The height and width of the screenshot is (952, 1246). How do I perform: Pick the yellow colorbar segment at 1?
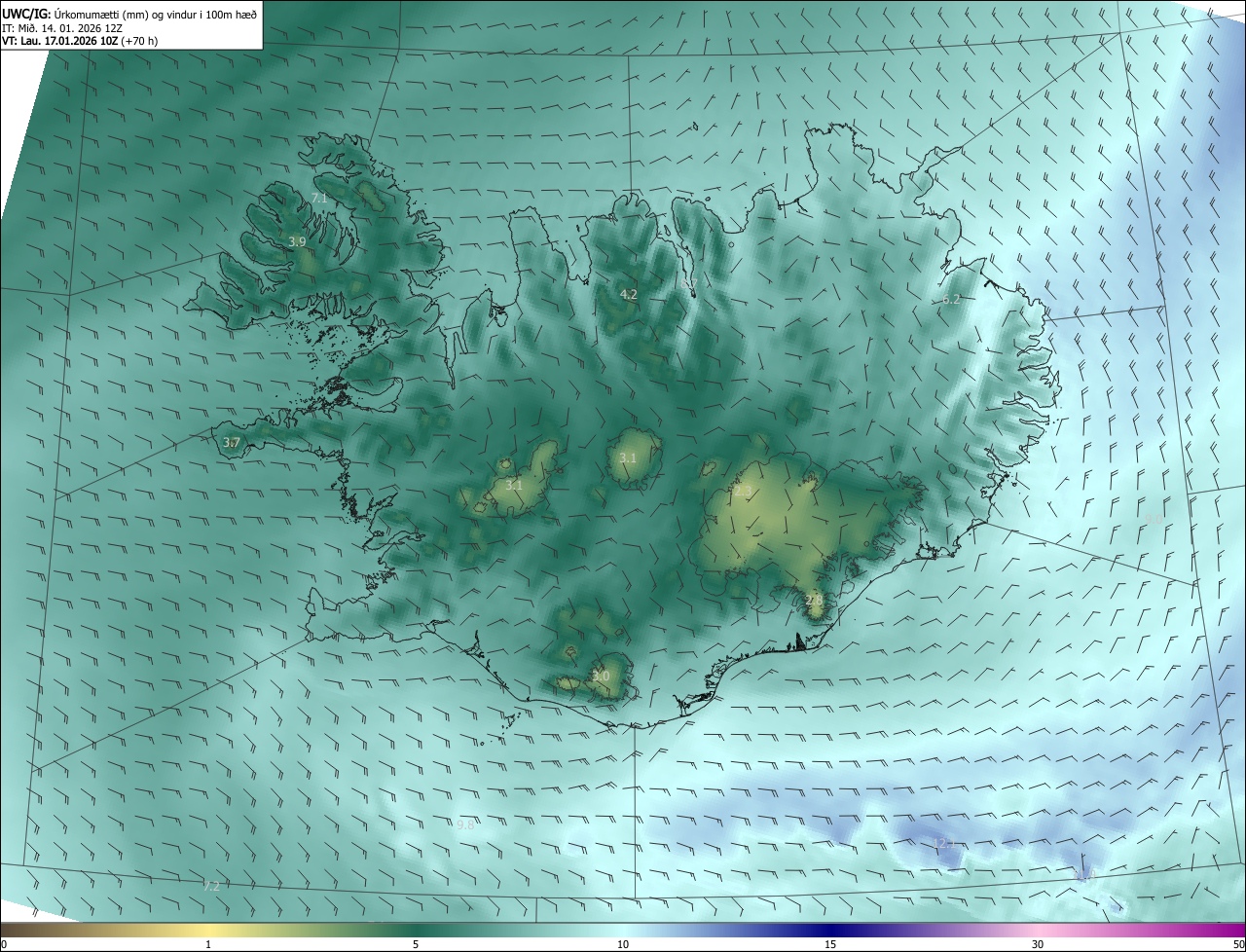pyautogui.click(x=208, y=930)
